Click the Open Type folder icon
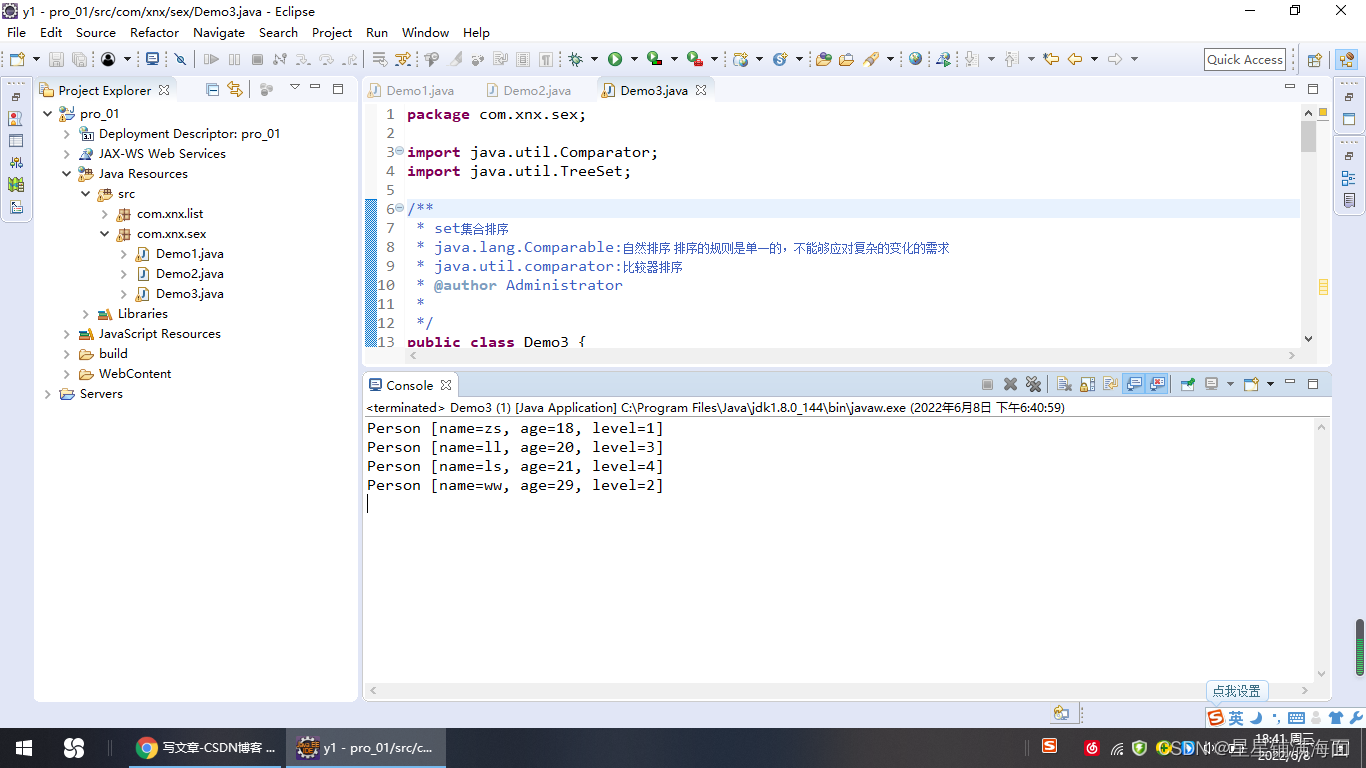The width and height of the screenshot is (1366, 768). 823,59
